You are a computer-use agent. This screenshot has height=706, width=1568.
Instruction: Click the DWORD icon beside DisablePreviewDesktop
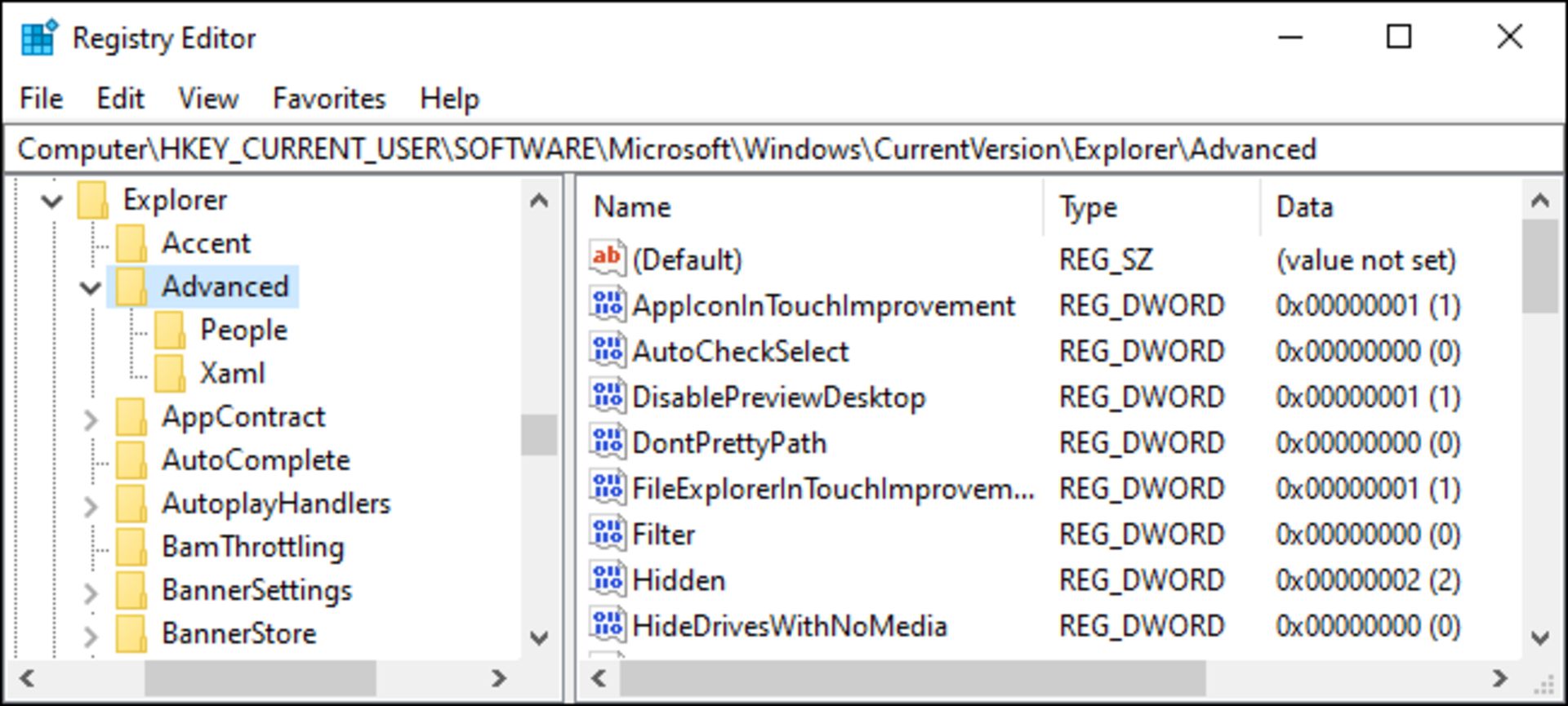(x=608, y=395)
